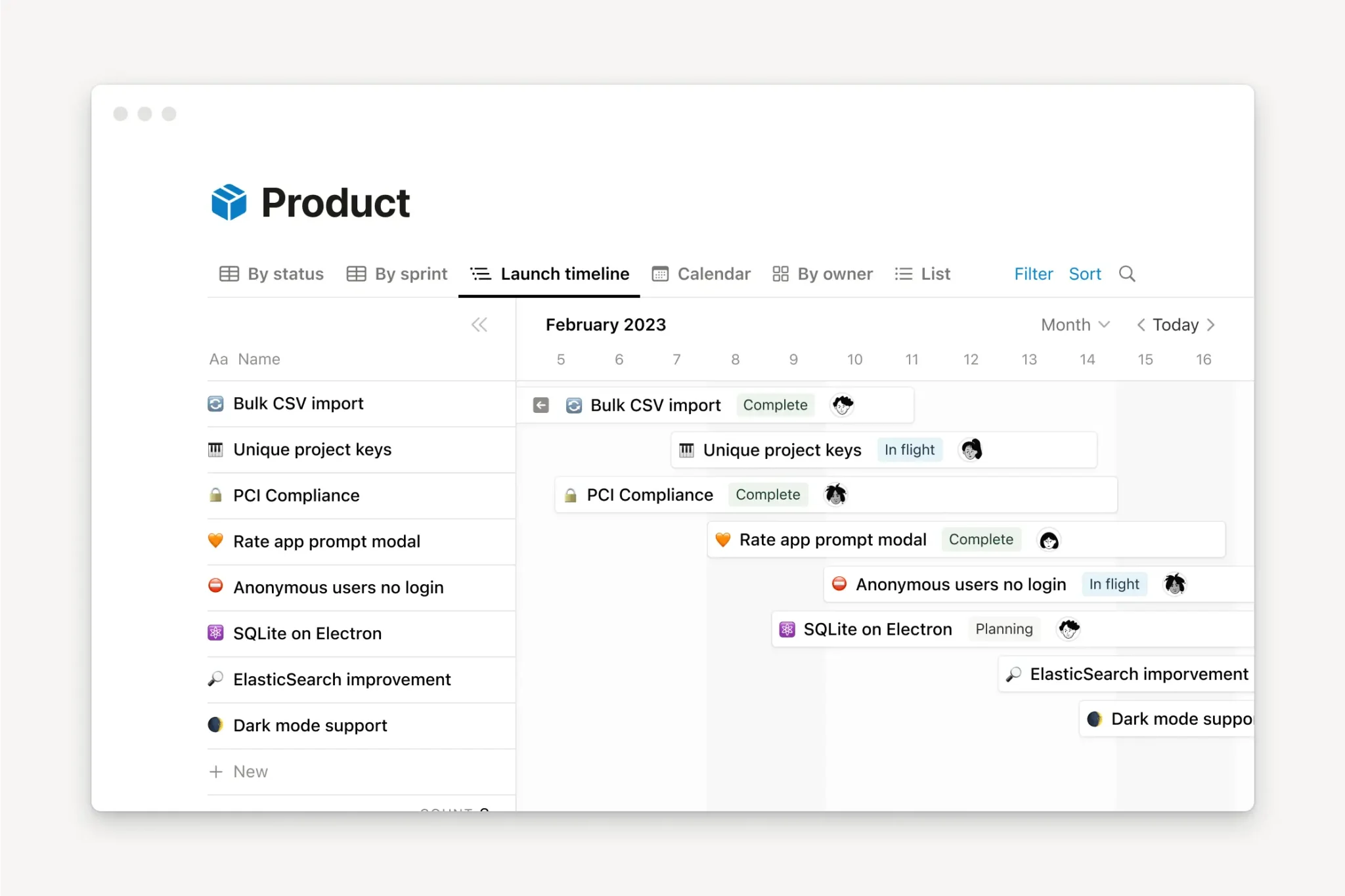Switch to the By status view tab
Viewport: 1345px width, 896px height.
(271, 274)
